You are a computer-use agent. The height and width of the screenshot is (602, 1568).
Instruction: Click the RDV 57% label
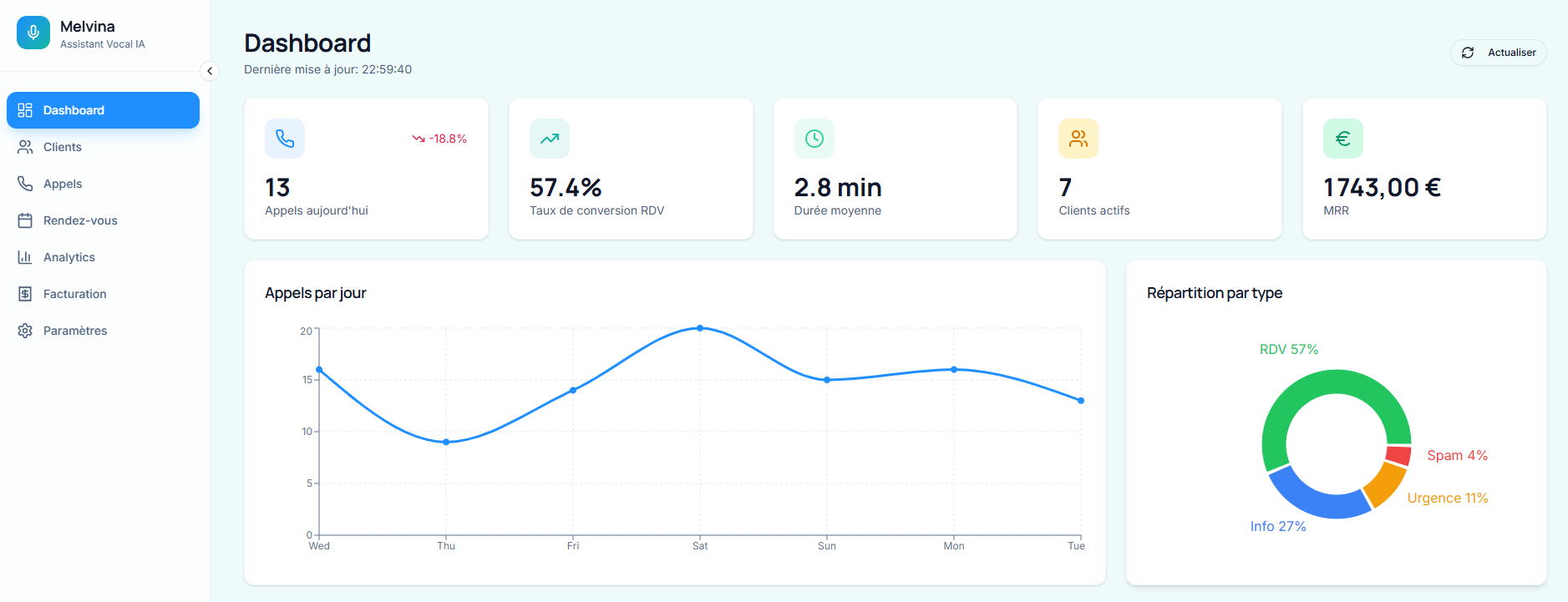pos(1288,350)
